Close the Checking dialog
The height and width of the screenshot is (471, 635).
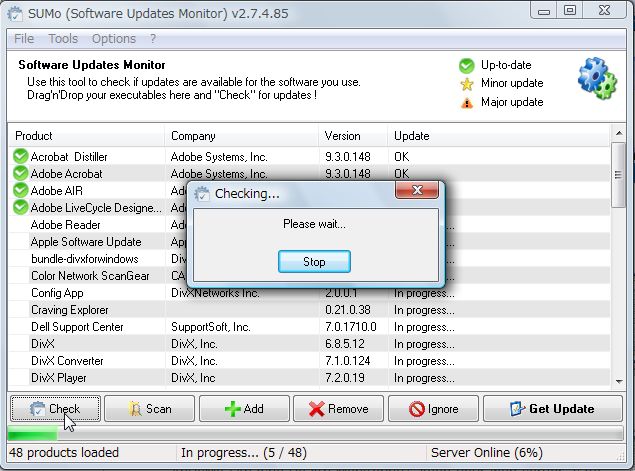[x=417, y=190]
